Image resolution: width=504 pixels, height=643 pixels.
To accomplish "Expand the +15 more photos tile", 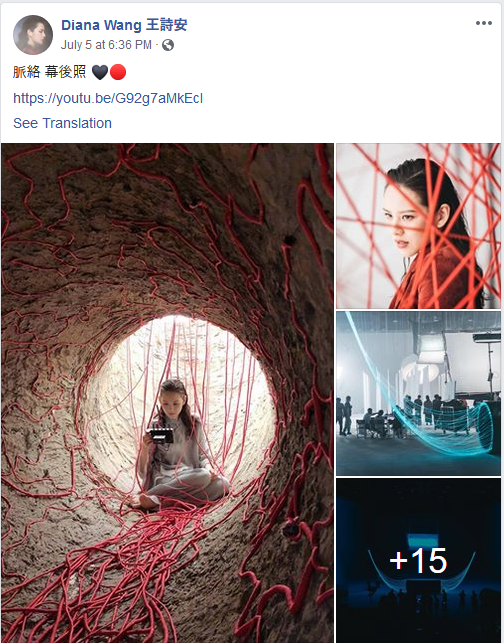I will [x=418, y=560].
